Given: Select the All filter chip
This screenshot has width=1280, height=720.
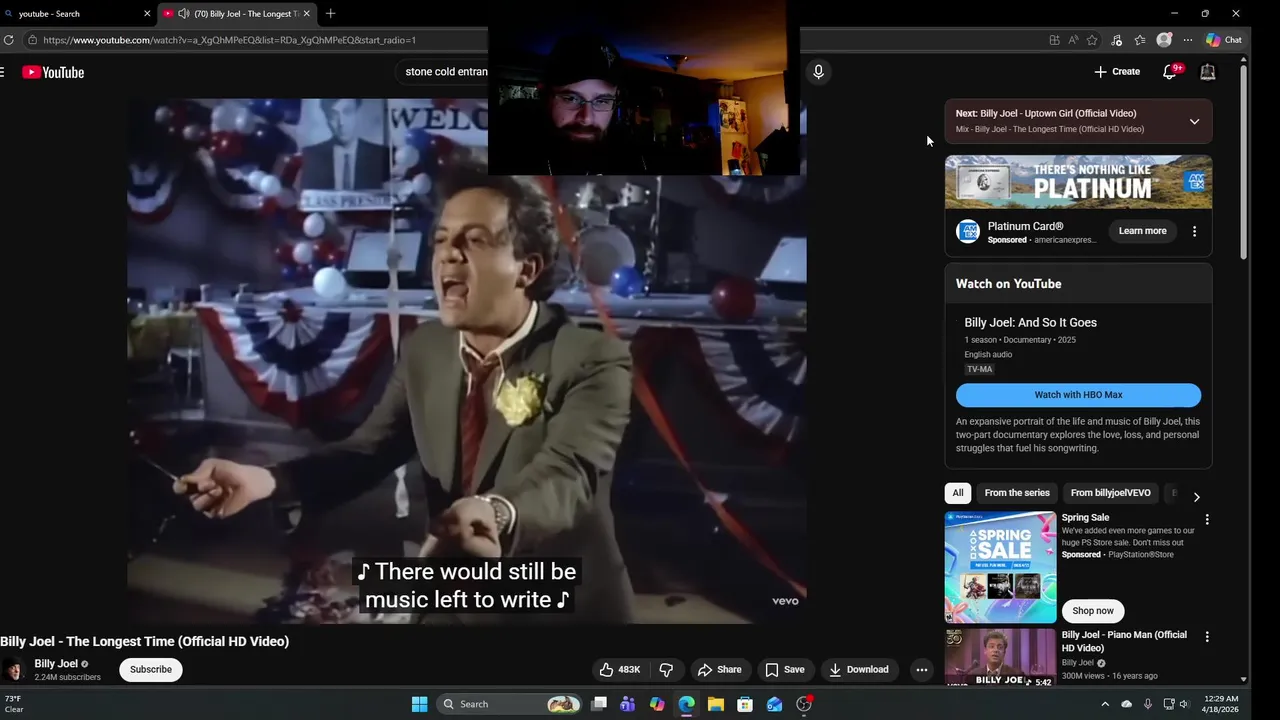Looking at the screenshot, I should point(958,493).
